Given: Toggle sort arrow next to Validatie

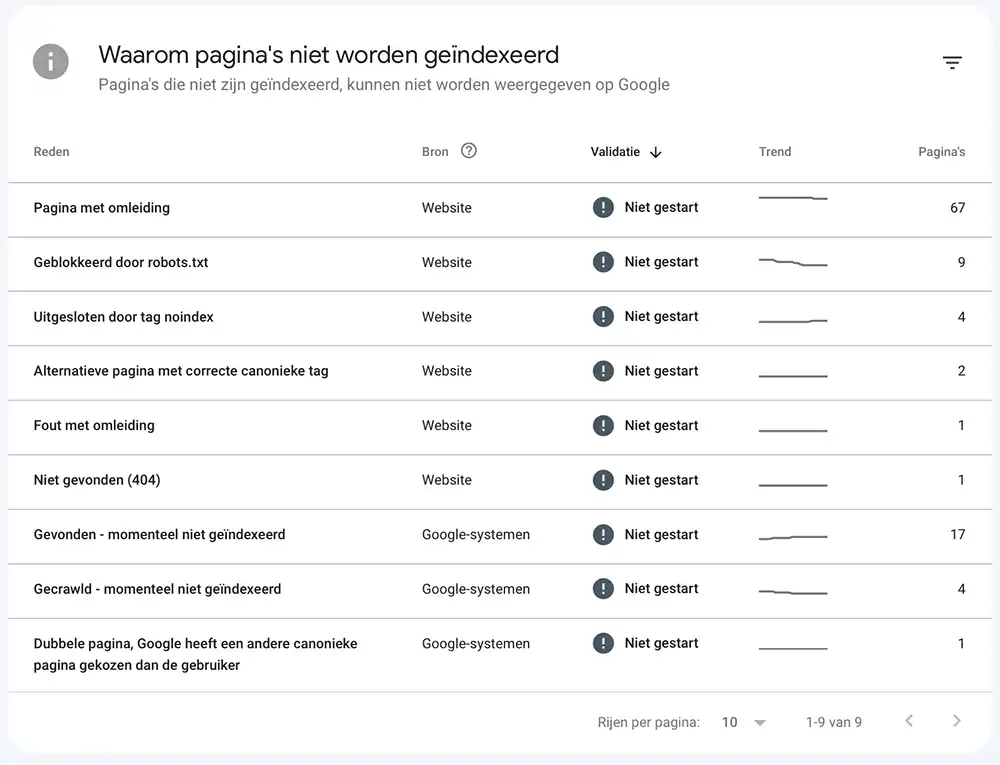Looking at the screenshot, I should coord(656,152).
